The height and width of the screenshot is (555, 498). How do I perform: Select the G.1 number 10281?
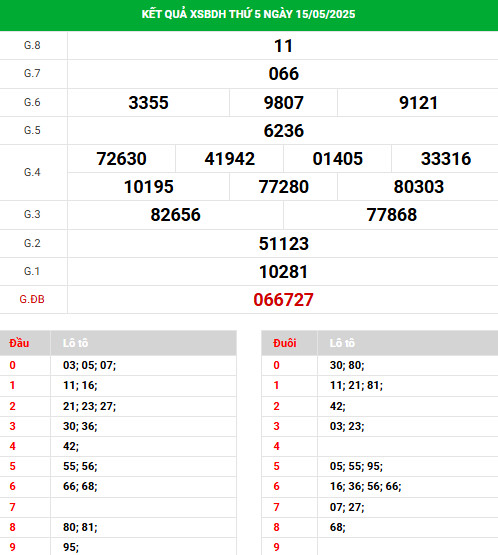pyautogui.click(x=284, y=272)
